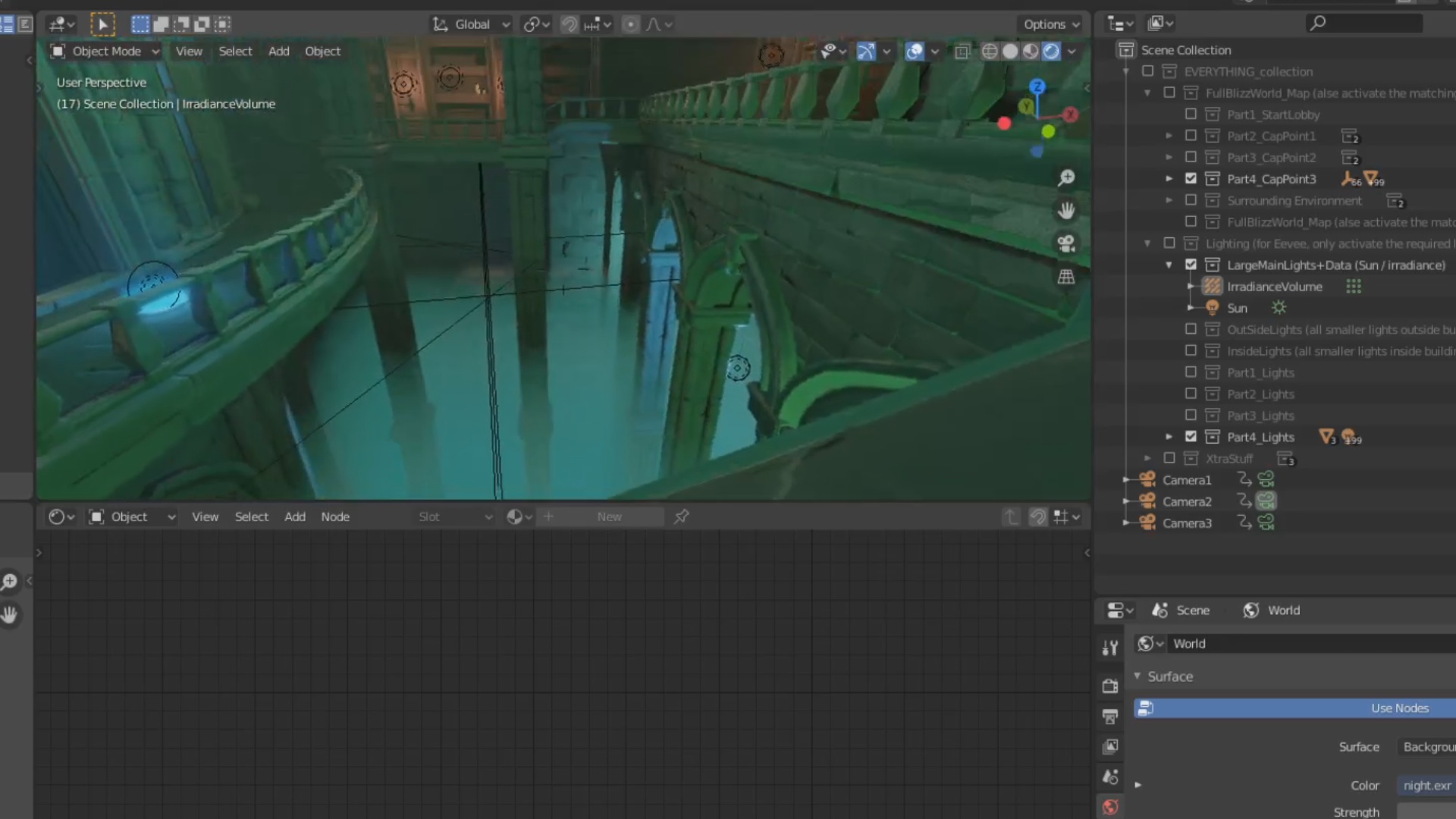Select material preview shading
Screen dimensions: 1456x819
pos(1031,51)
